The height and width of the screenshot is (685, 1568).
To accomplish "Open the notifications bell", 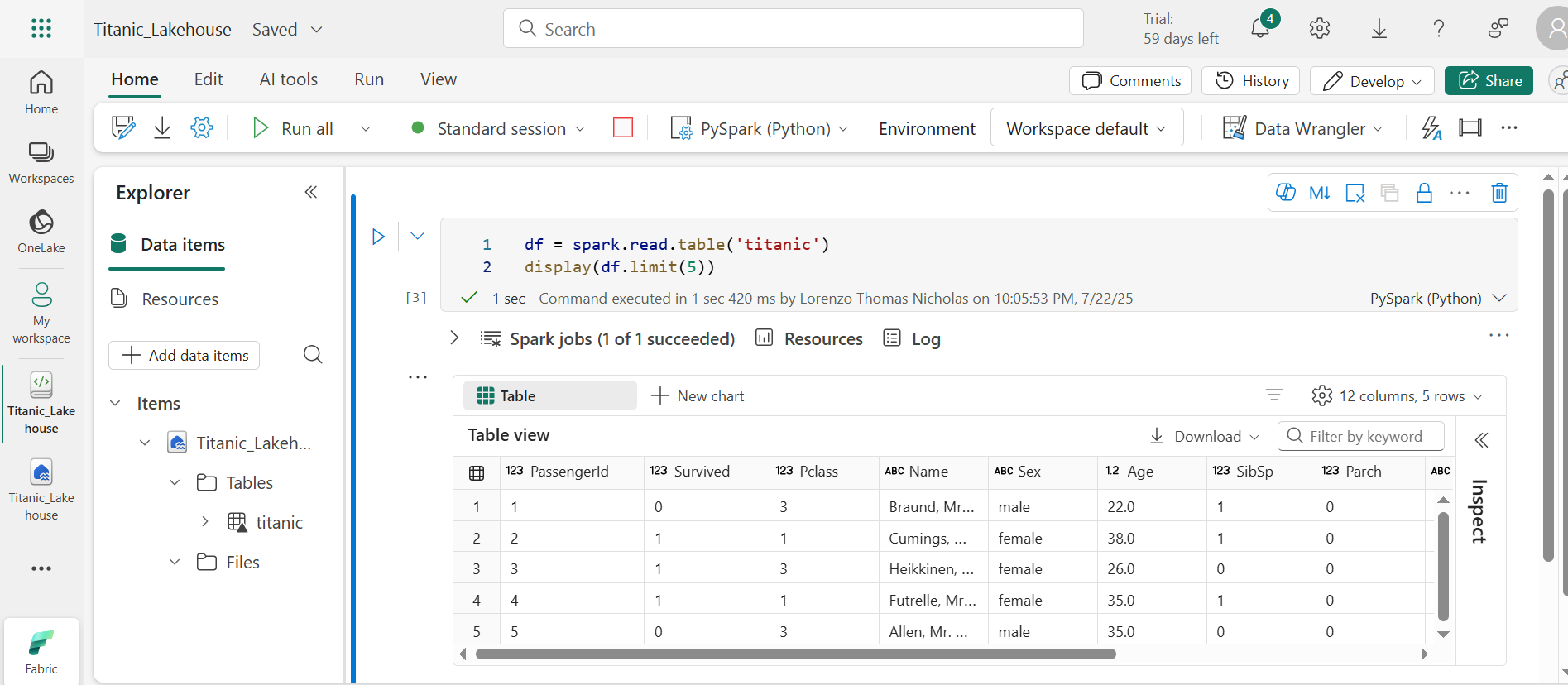I will point(1260,28).
